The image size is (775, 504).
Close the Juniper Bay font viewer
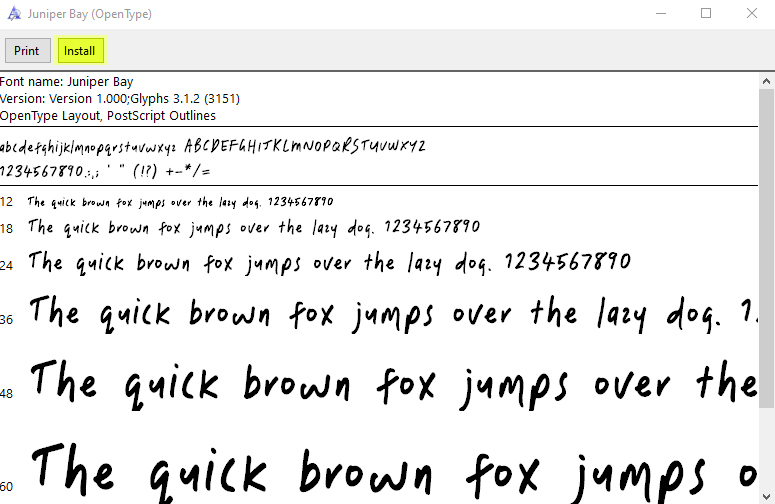pyautogui.click(x=752, y=13)
